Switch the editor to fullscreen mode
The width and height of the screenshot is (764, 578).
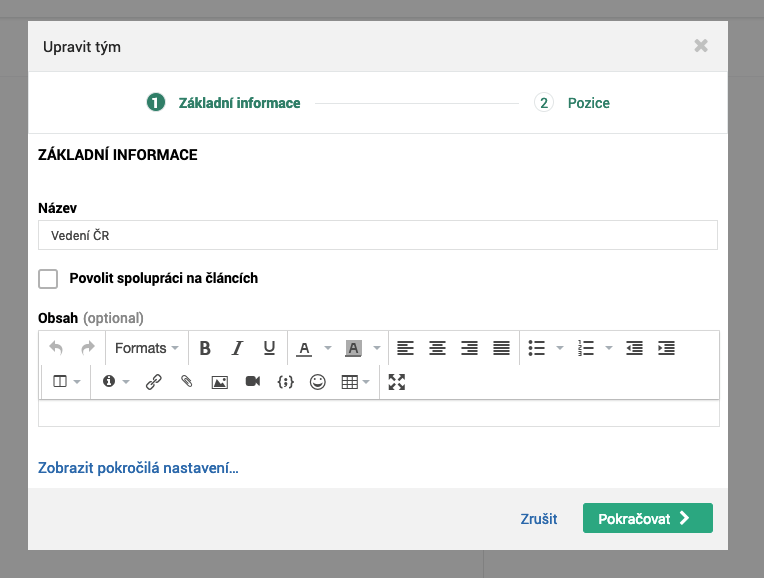tap(397, 382)
